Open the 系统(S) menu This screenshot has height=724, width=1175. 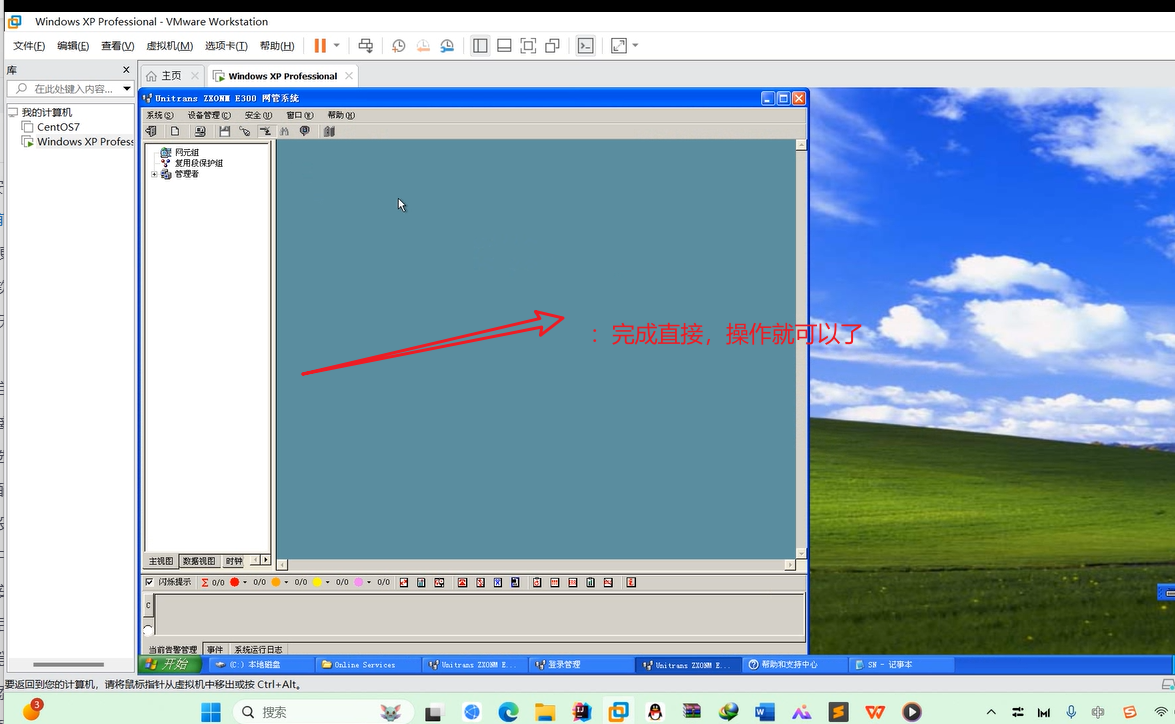click(x=160, y=115)
